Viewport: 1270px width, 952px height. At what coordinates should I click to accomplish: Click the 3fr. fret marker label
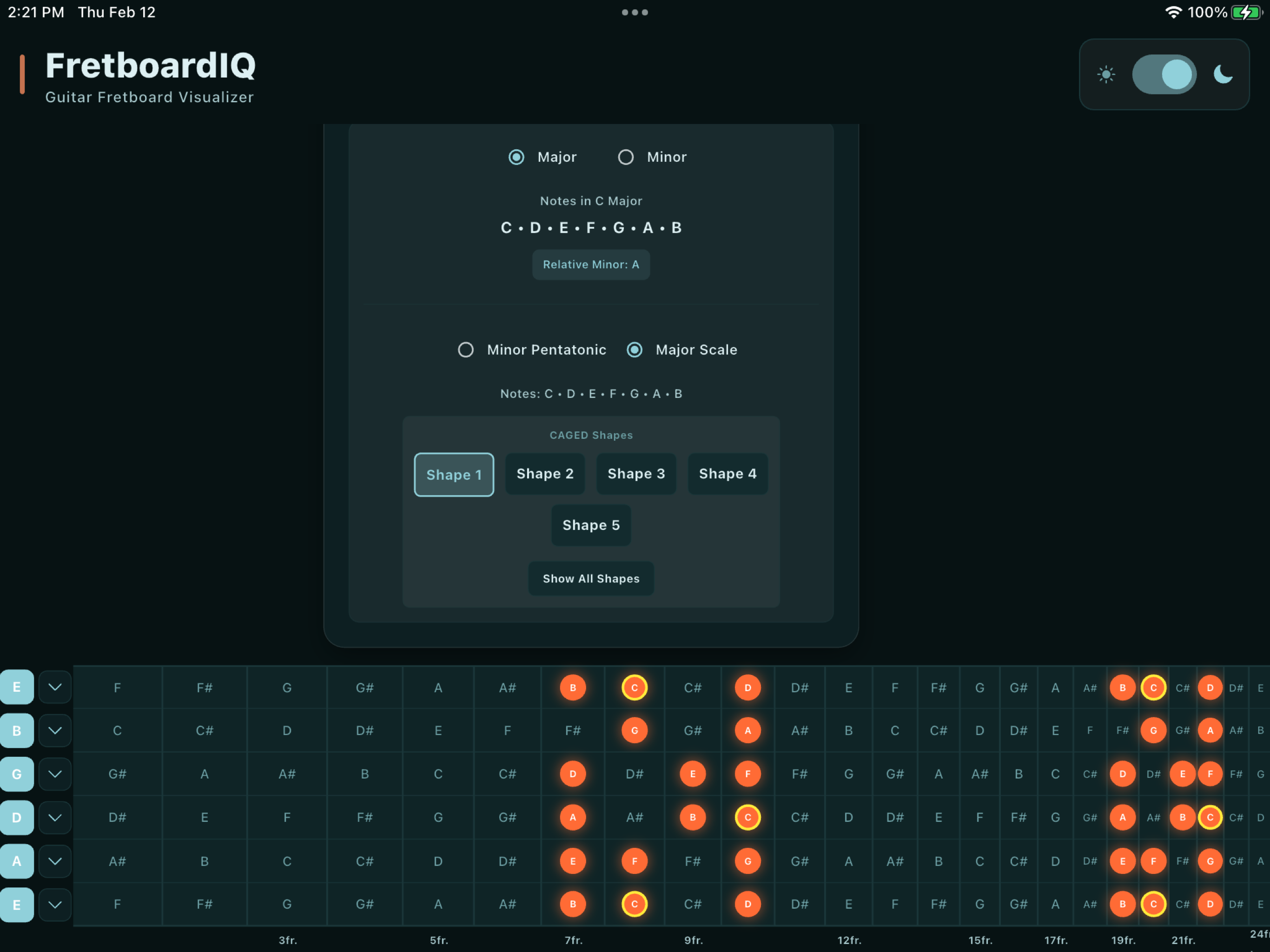click(288, 940)
